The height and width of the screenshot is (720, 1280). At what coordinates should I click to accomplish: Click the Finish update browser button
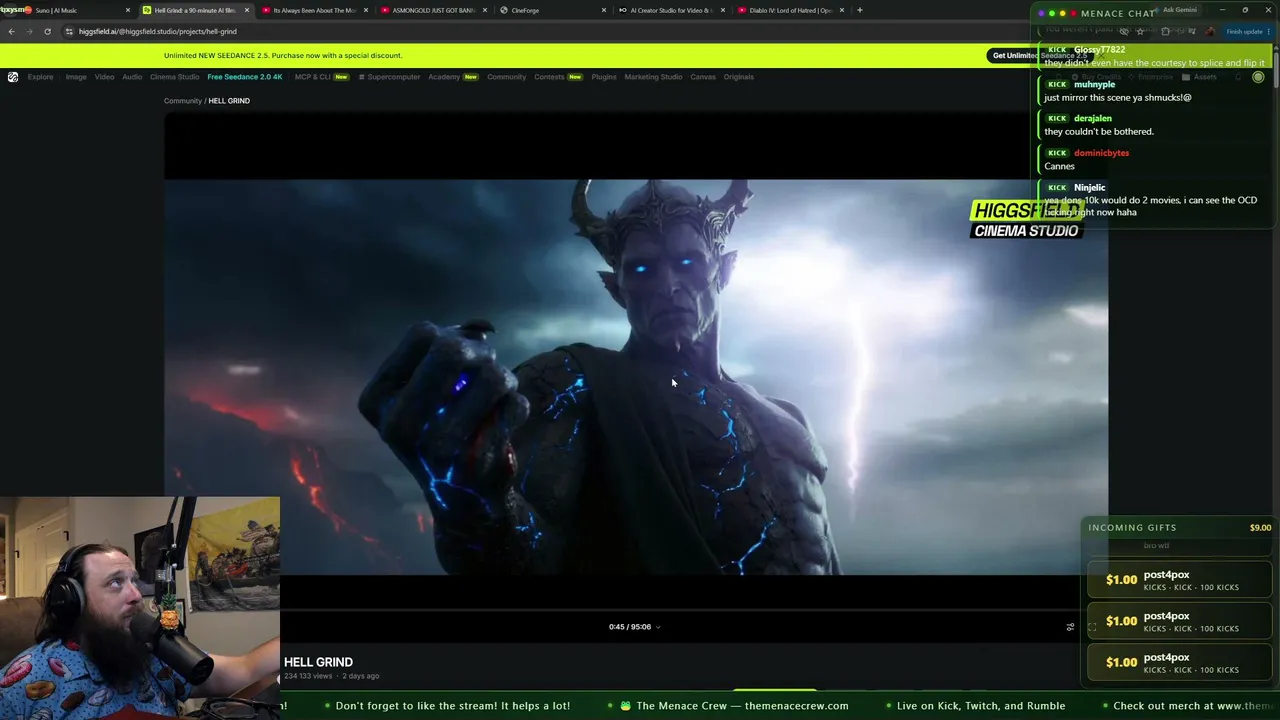[x=1249, y=31]
